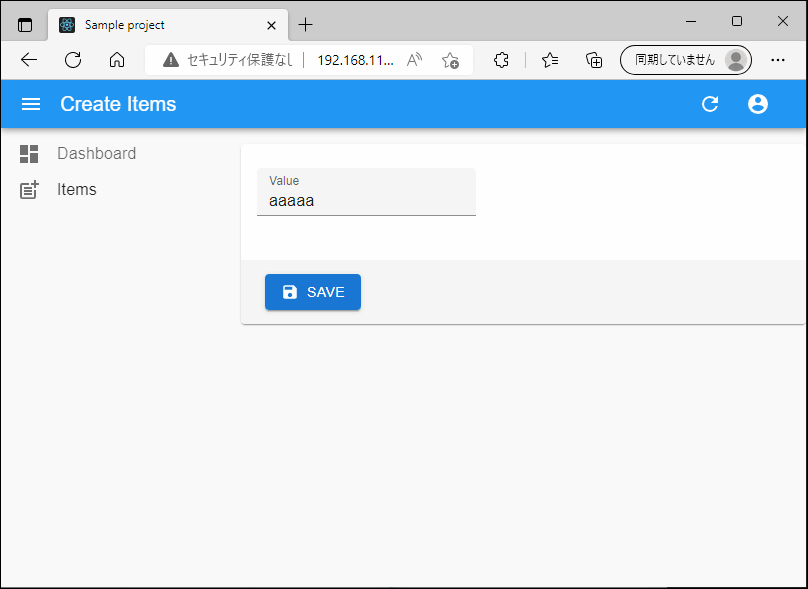Open the collections icon in browser toolbar
The width and height of the screenshot is (808, 589).
pos(594,60)
